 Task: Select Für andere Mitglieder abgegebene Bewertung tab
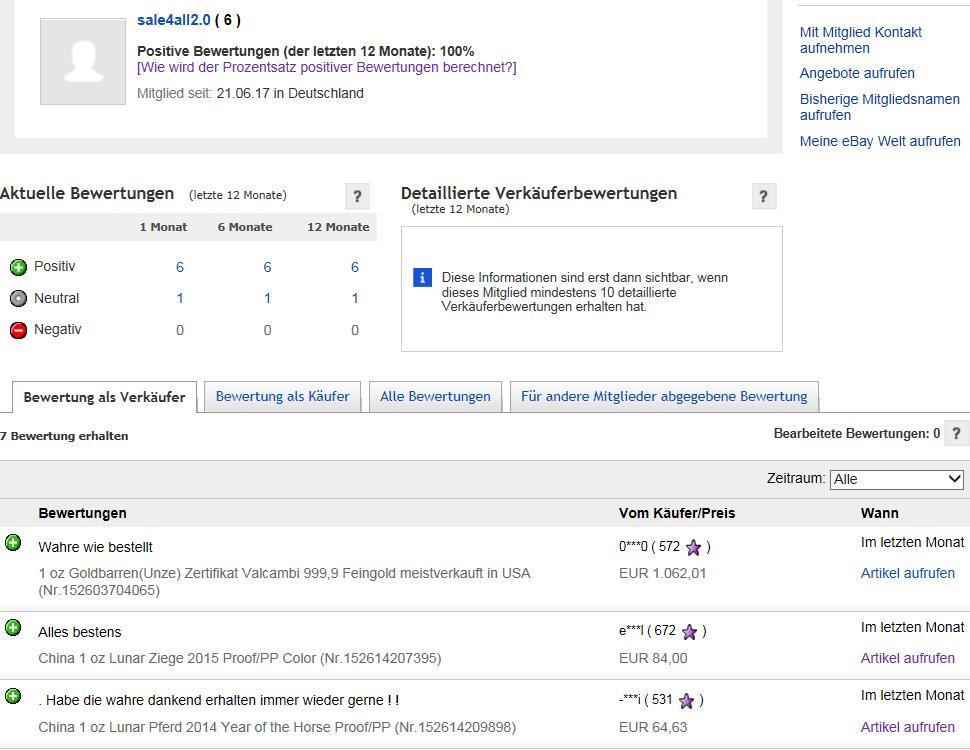click(664, 396)
